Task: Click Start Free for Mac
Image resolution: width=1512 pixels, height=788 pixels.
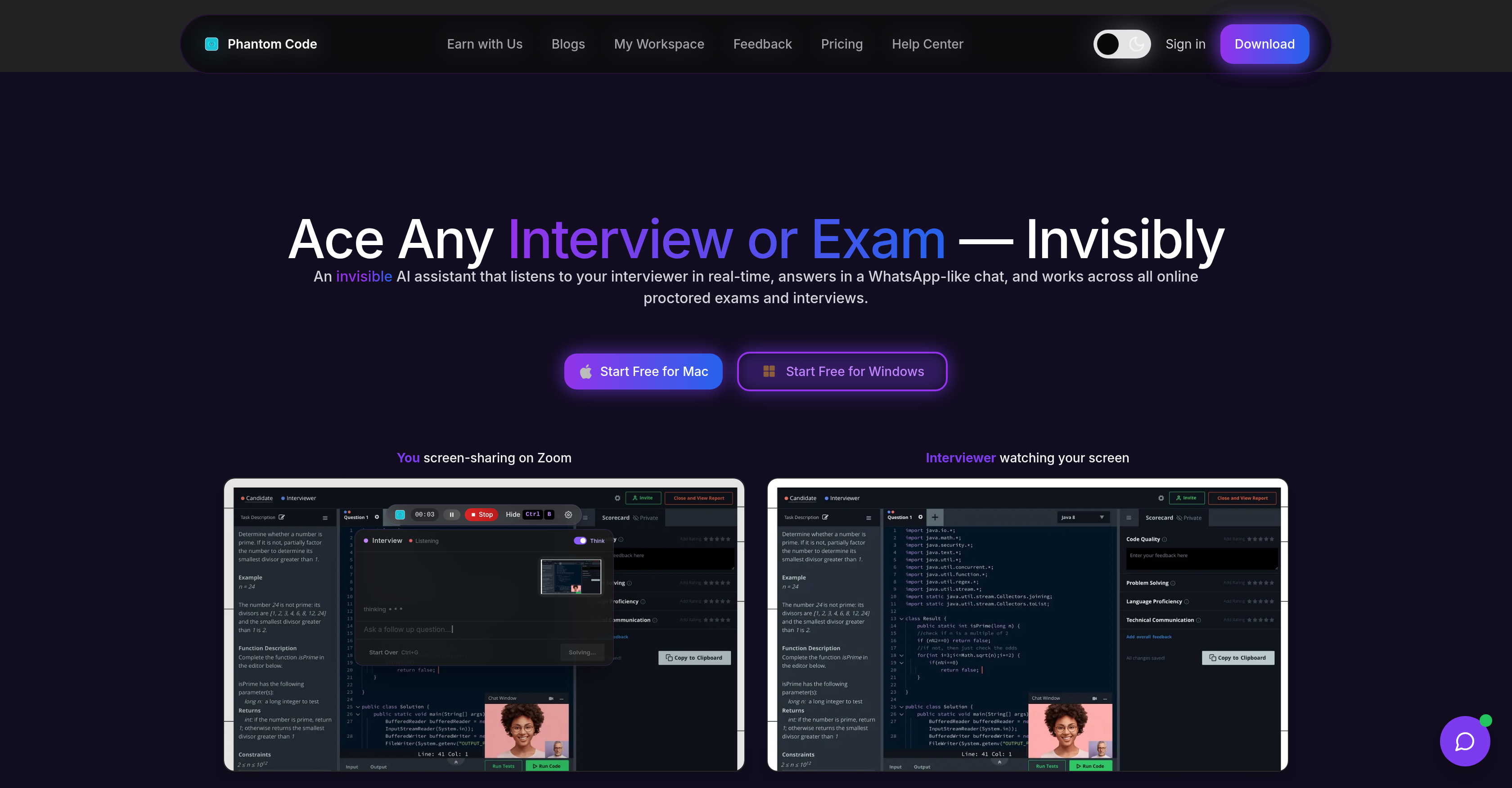Action: tap(643, 372)
